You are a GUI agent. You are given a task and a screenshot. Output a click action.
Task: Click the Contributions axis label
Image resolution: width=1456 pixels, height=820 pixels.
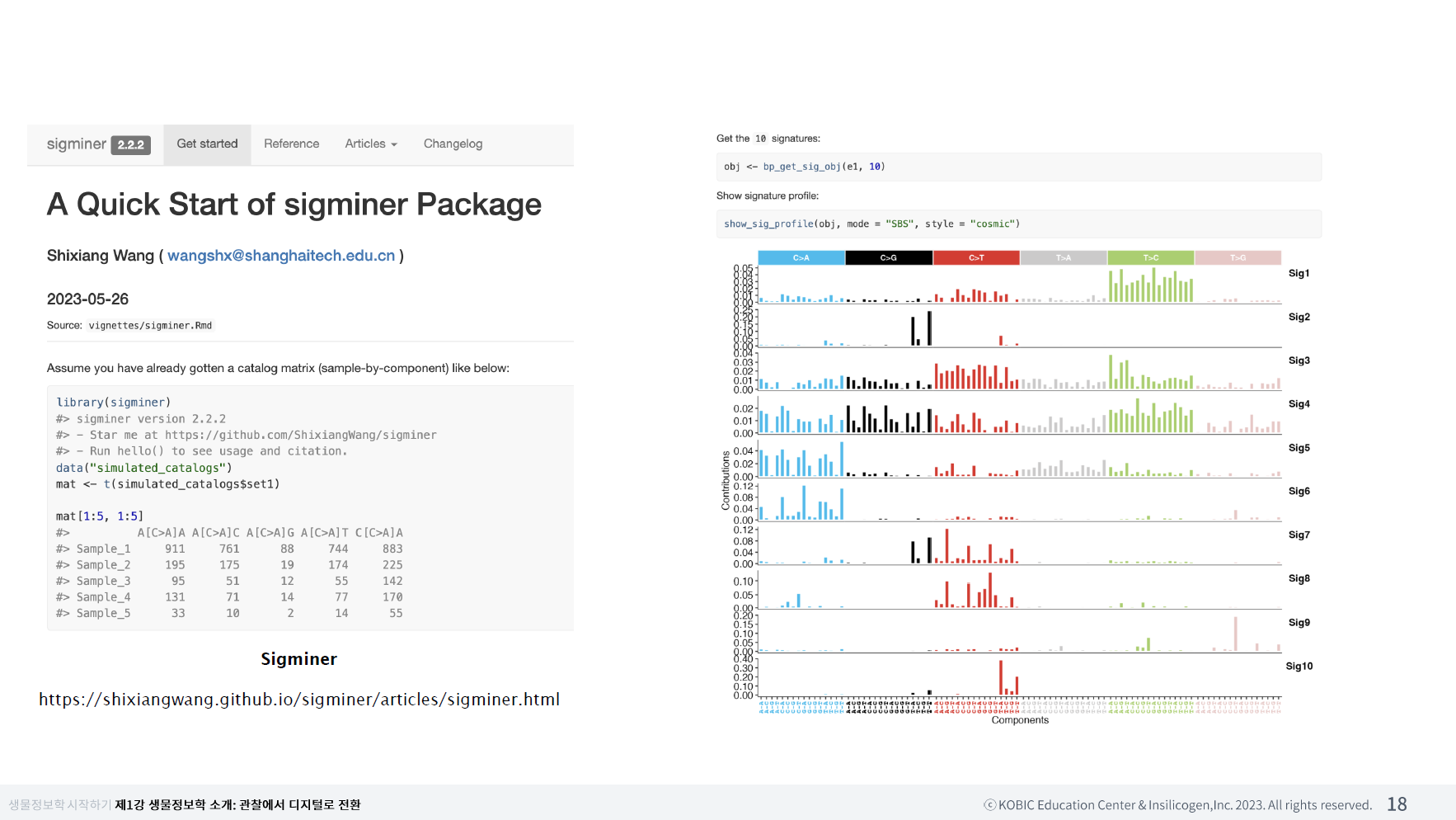[726, 480]
